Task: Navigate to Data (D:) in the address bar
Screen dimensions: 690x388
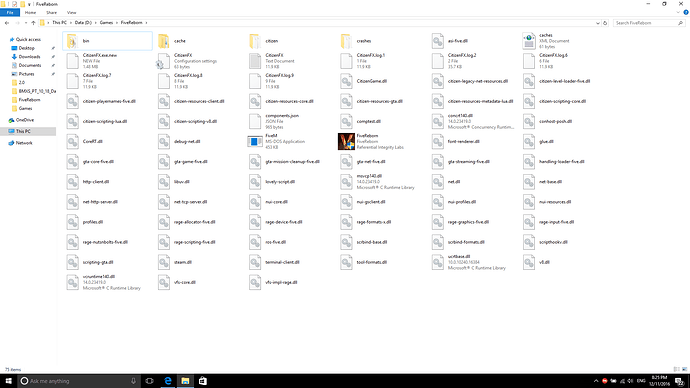Action: click(83, 23)
